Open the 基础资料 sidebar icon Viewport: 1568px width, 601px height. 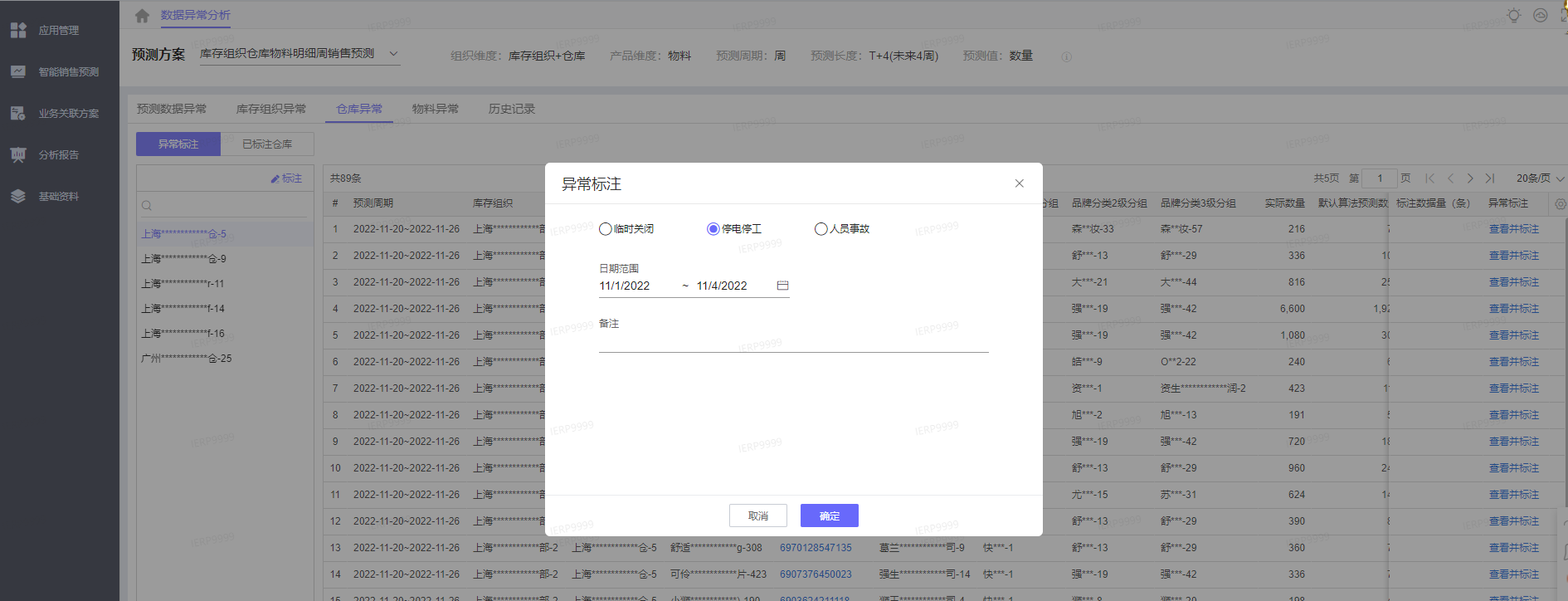pyautogui.click(x=18, y=197)
